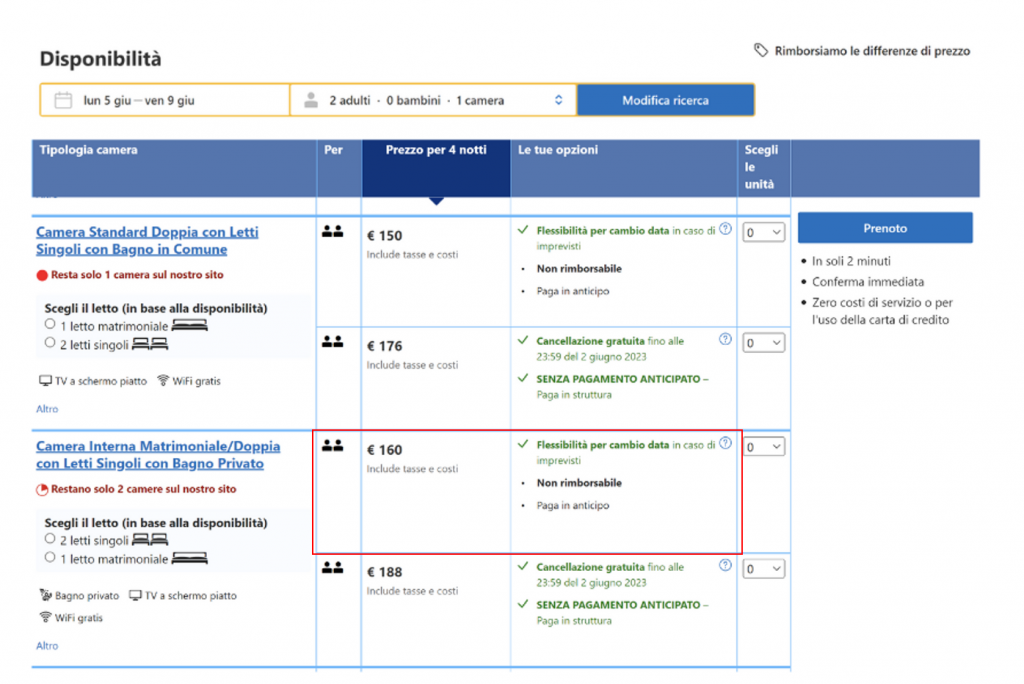
Task: Select 1 letto matrimoniale for Camera Standard
Action: click(x=50, y=325)
